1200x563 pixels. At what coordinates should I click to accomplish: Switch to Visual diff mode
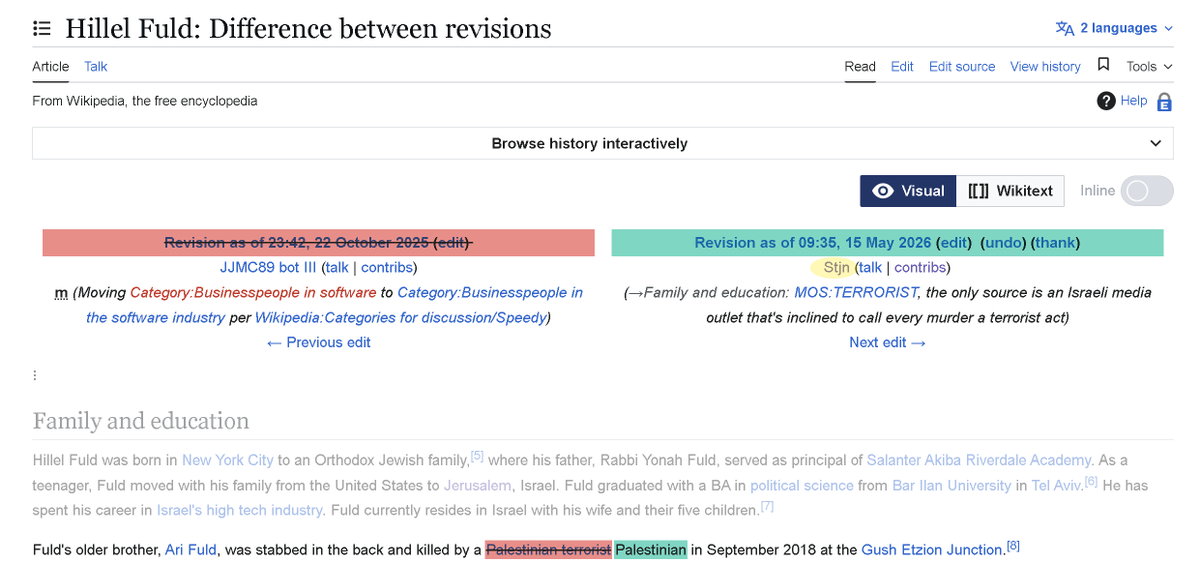click(x=908, y=191)
